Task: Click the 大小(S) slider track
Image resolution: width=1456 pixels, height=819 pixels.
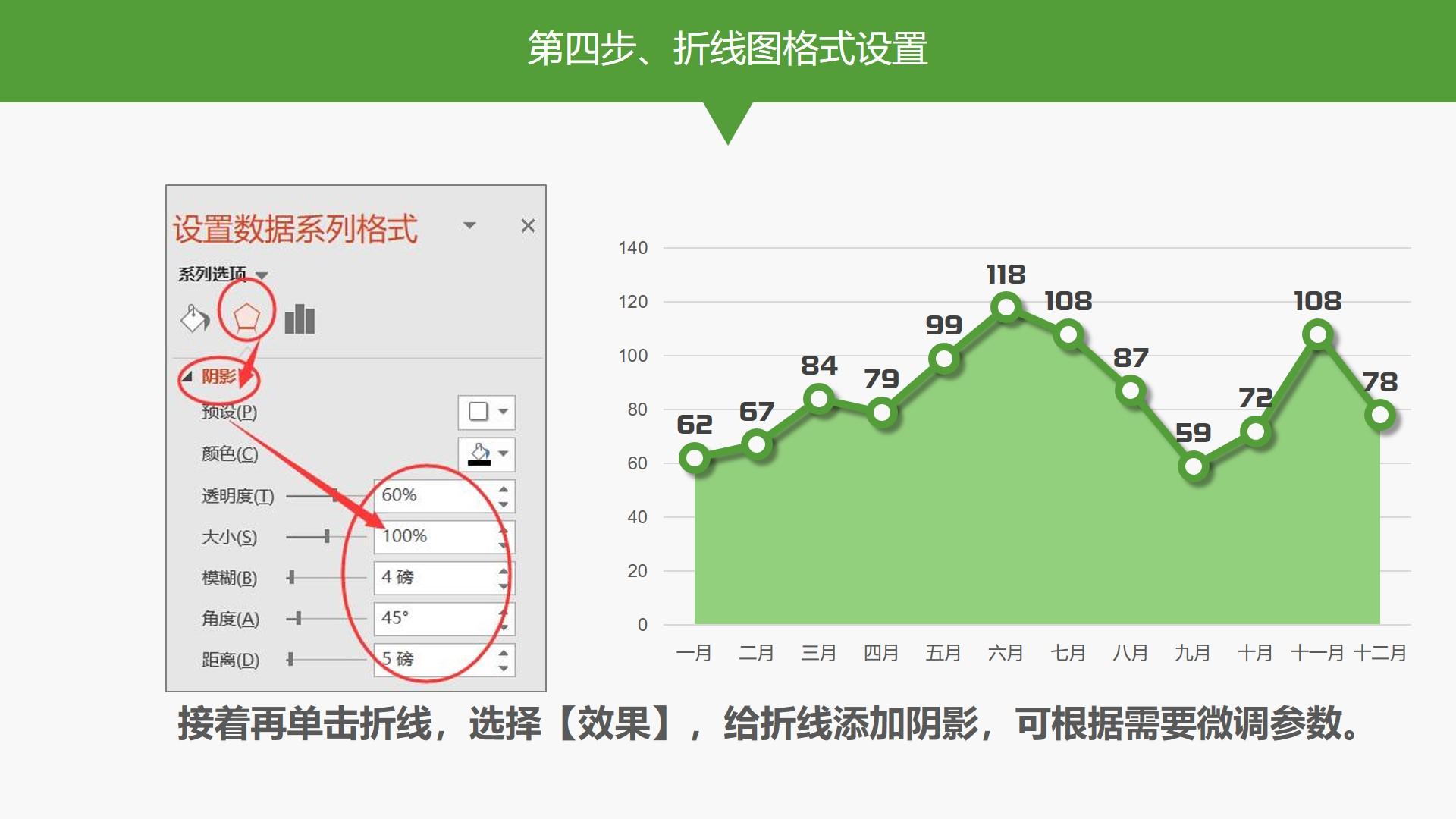Action: click(326, 537)
